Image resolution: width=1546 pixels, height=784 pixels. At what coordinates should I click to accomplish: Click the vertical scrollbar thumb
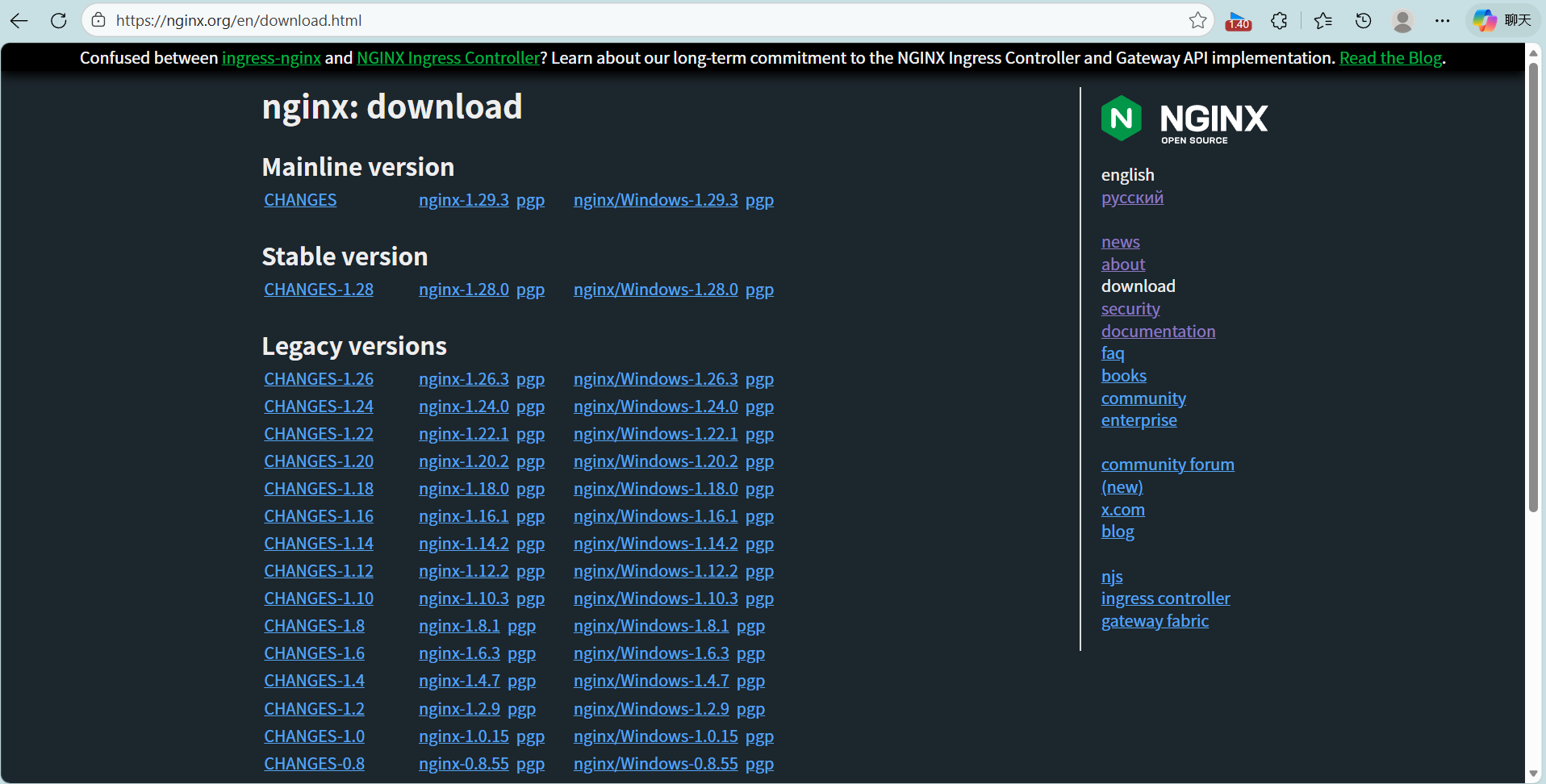click(x=1533, y=287)
